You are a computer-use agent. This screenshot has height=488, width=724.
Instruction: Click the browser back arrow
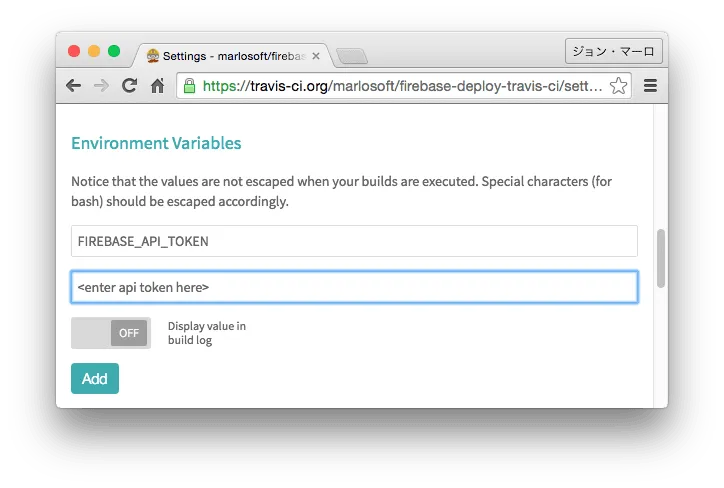click(x=73, y=86)
